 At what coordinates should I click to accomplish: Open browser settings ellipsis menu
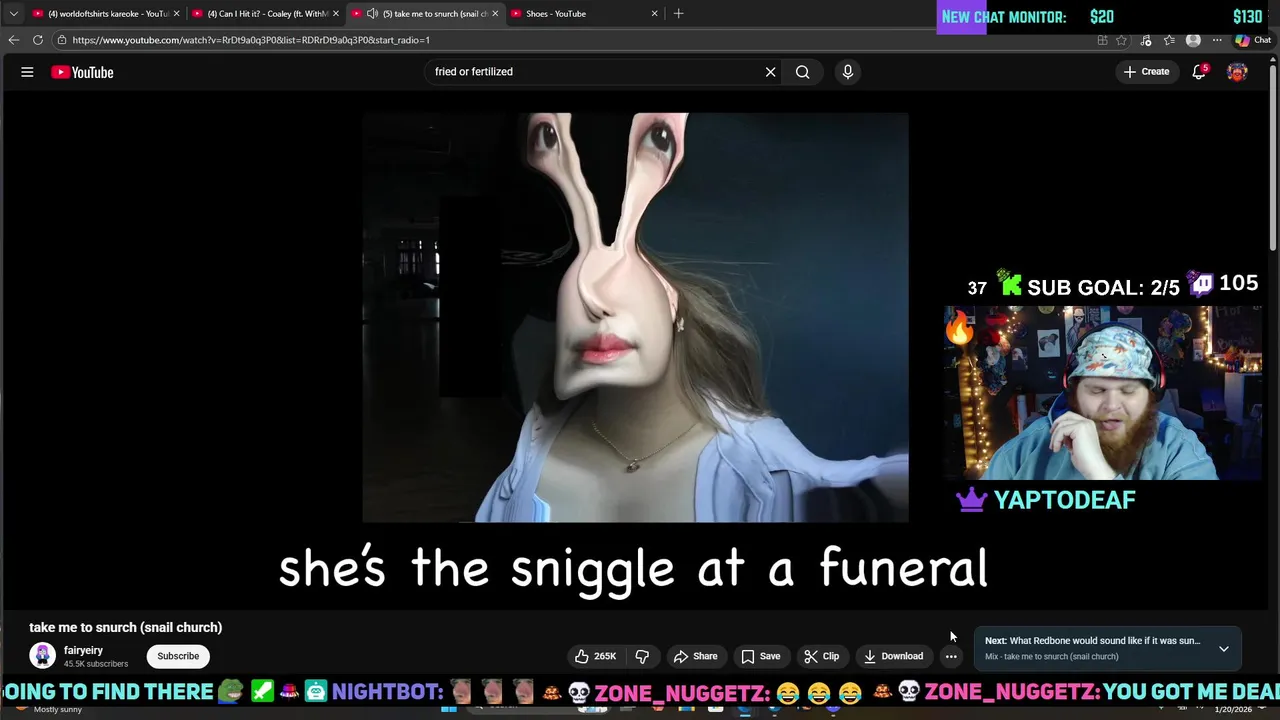click(x=1217, y=40)
